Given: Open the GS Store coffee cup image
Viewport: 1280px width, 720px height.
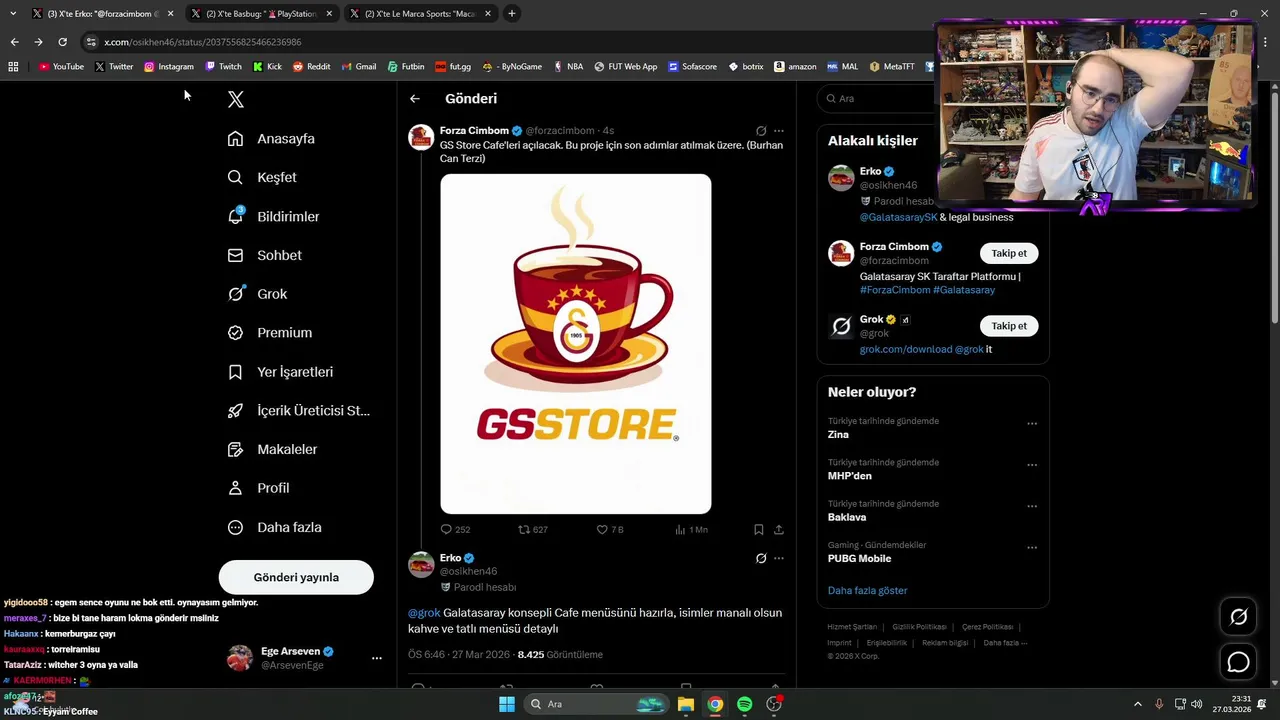Looking at the screenshot, I should [576, 344].
